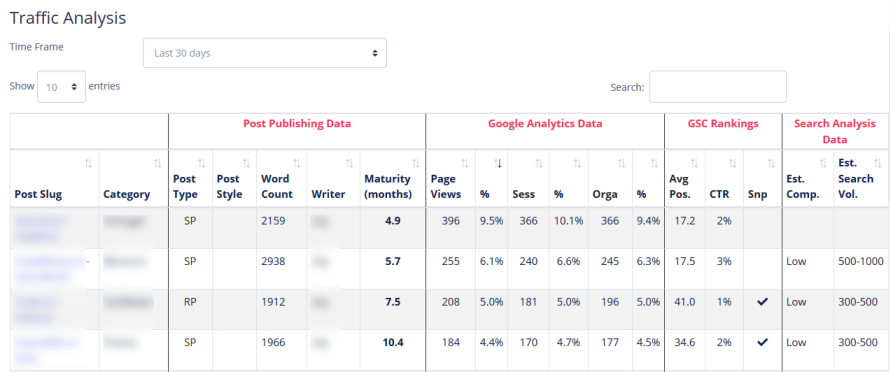Sort by the Orga column icon
This screenshot has height=372, width=890.
tap(622, 164)
